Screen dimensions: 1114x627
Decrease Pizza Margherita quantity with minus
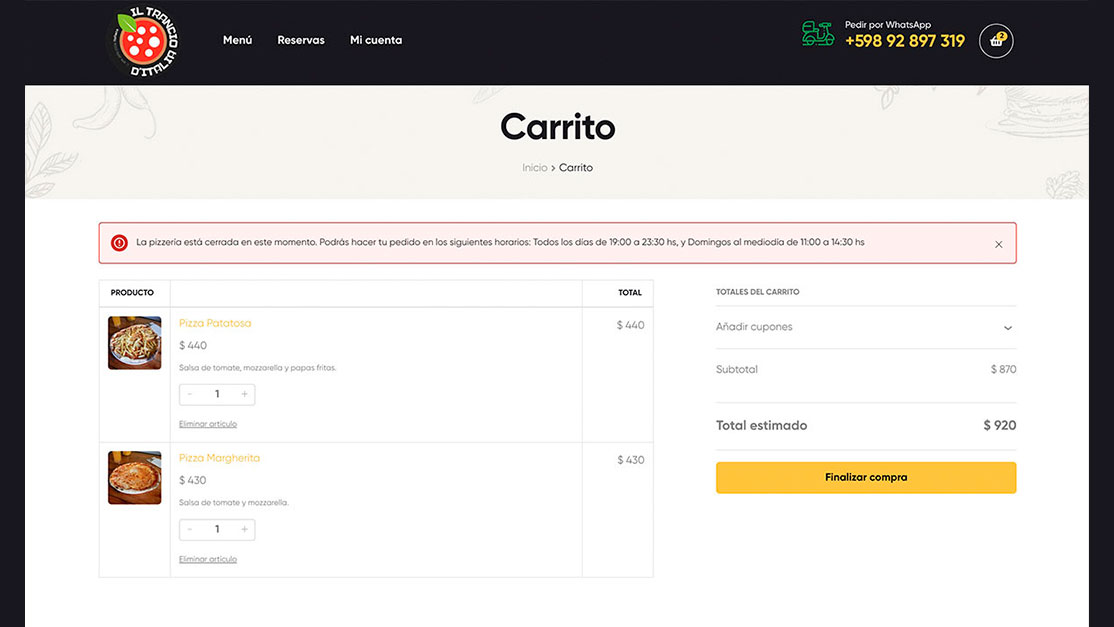pos(190,529)
